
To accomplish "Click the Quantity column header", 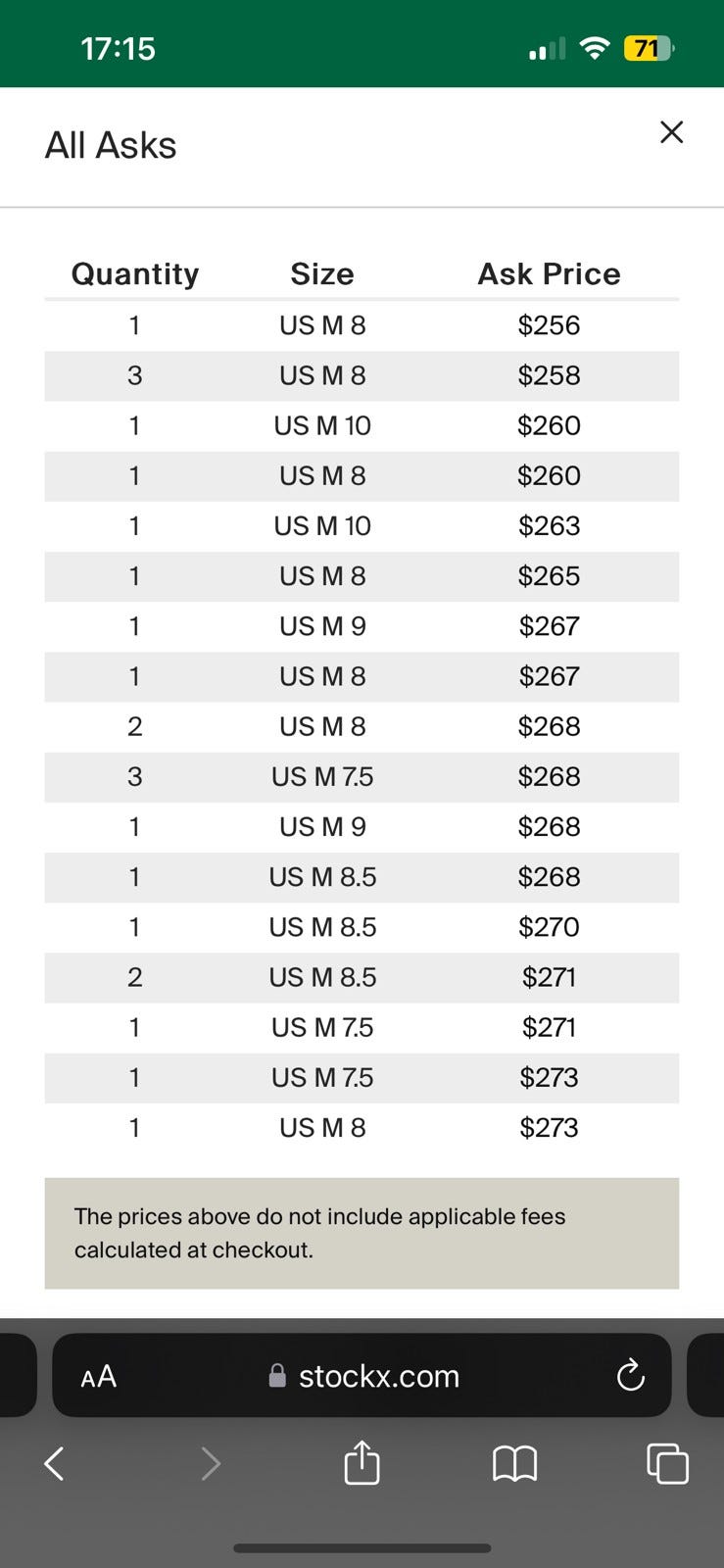I will 135,273.
